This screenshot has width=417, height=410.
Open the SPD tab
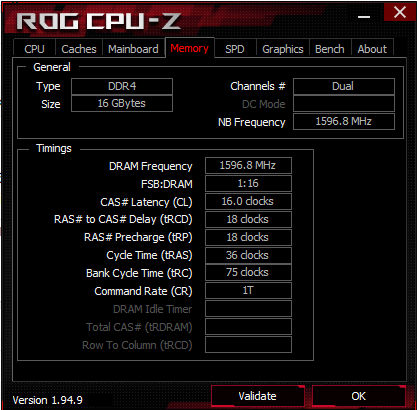[235, 49]
